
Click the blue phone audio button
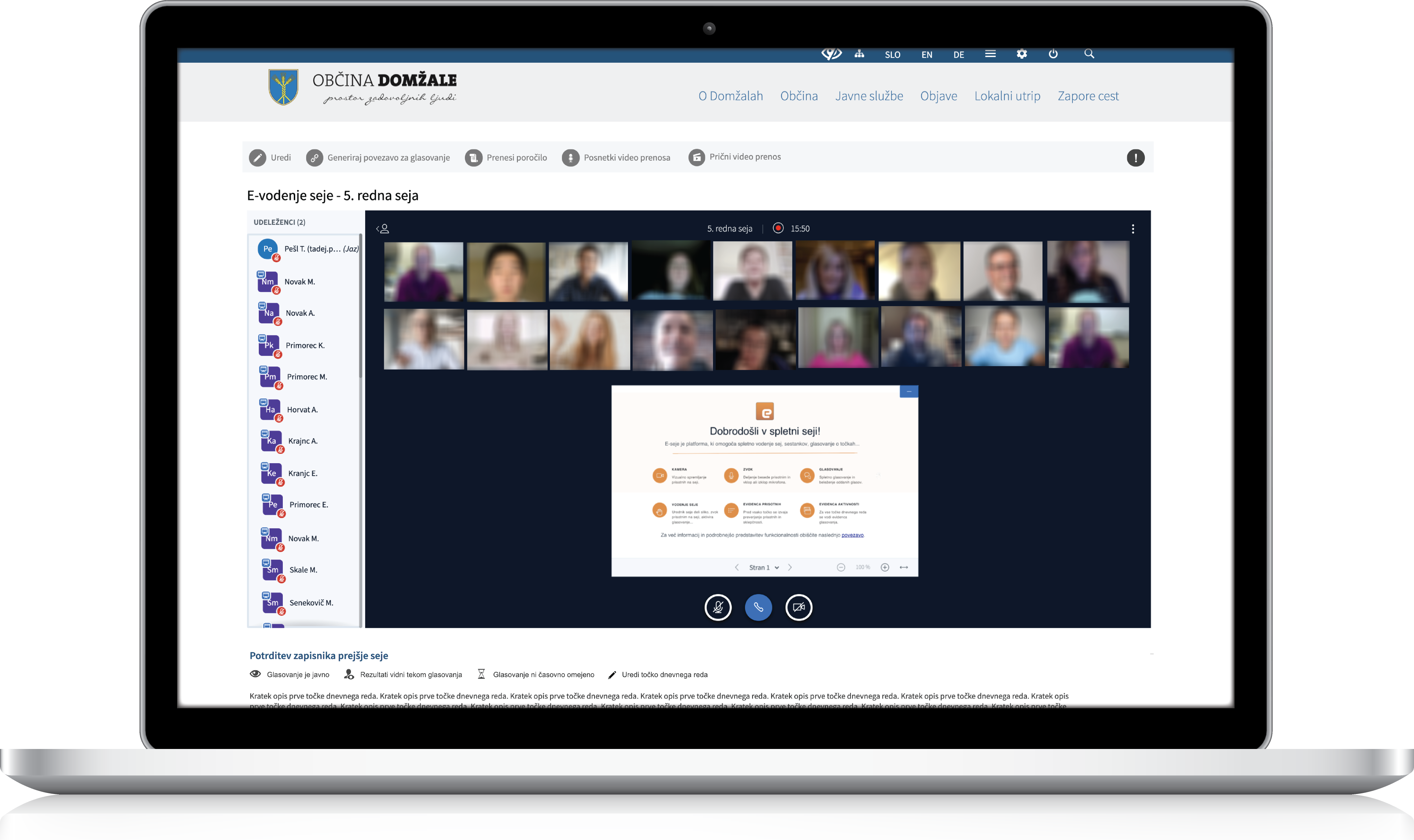tap(758, 607)
